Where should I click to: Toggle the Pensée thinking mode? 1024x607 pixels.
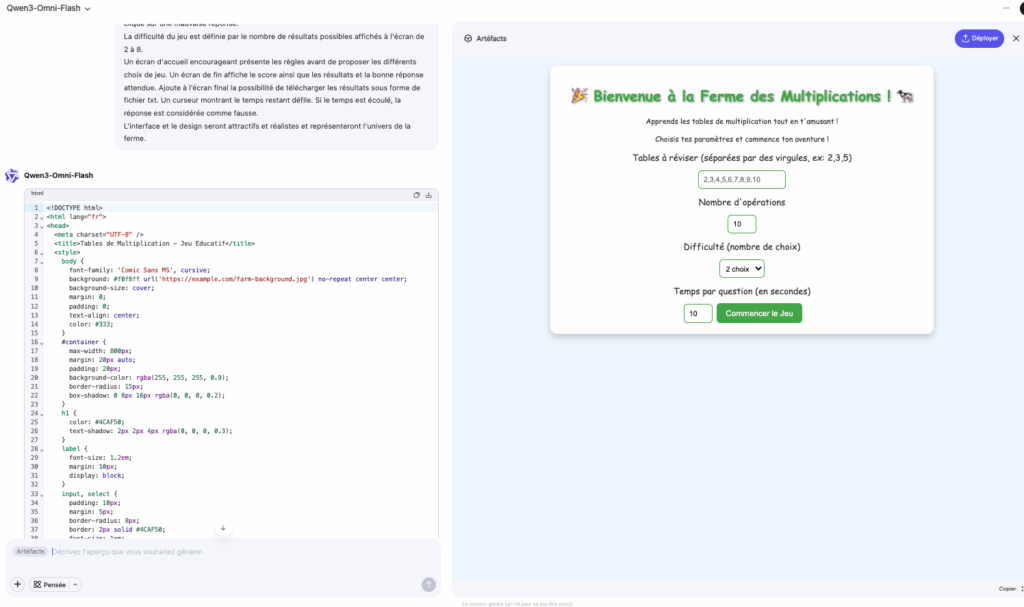pos(49,584)
